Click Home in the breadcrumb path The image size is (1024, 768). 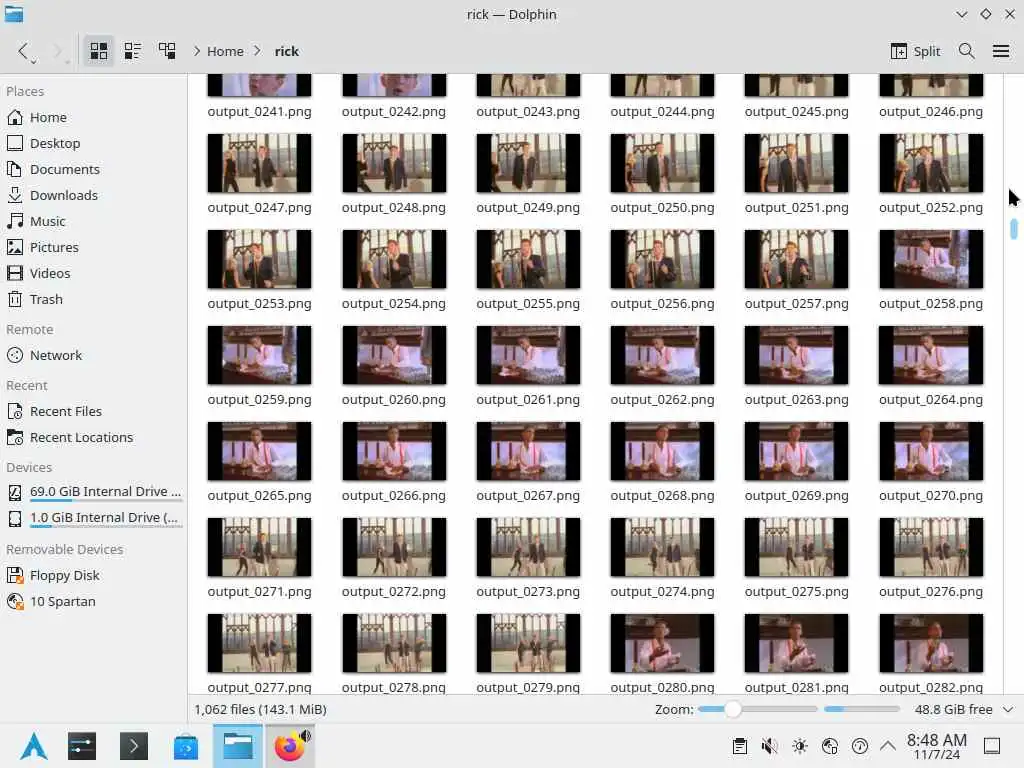(225, 51)
